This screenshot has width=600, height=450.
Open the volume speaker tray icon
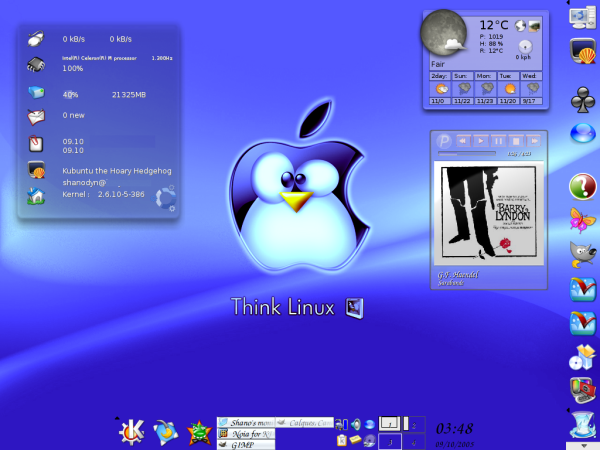pos(356,424)
